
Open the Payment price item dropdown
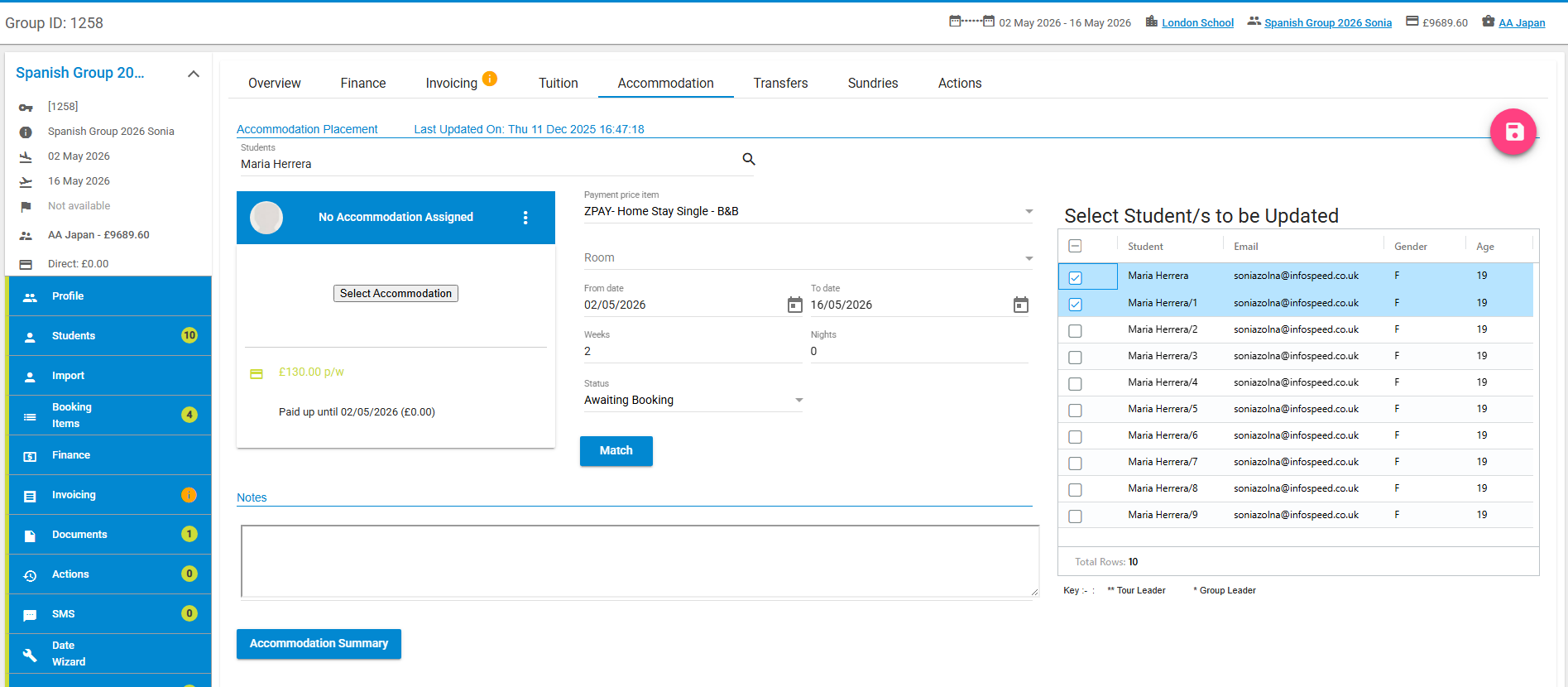[x=808, y=211]
